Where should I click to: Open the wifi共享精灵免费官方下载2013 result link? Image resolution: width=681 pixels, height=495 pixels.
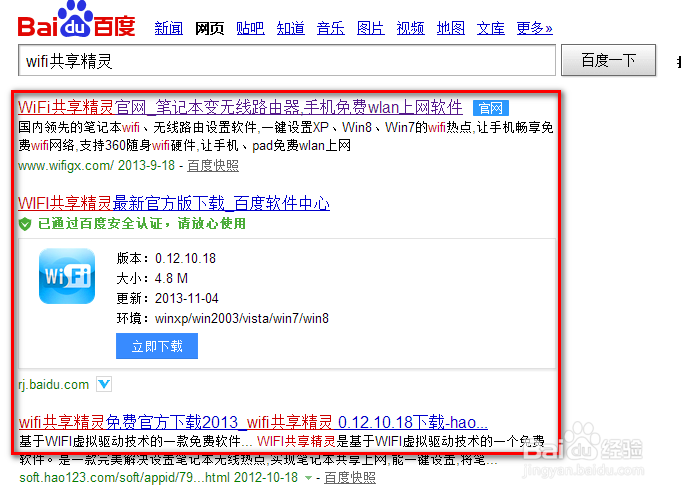pos(253,422)
